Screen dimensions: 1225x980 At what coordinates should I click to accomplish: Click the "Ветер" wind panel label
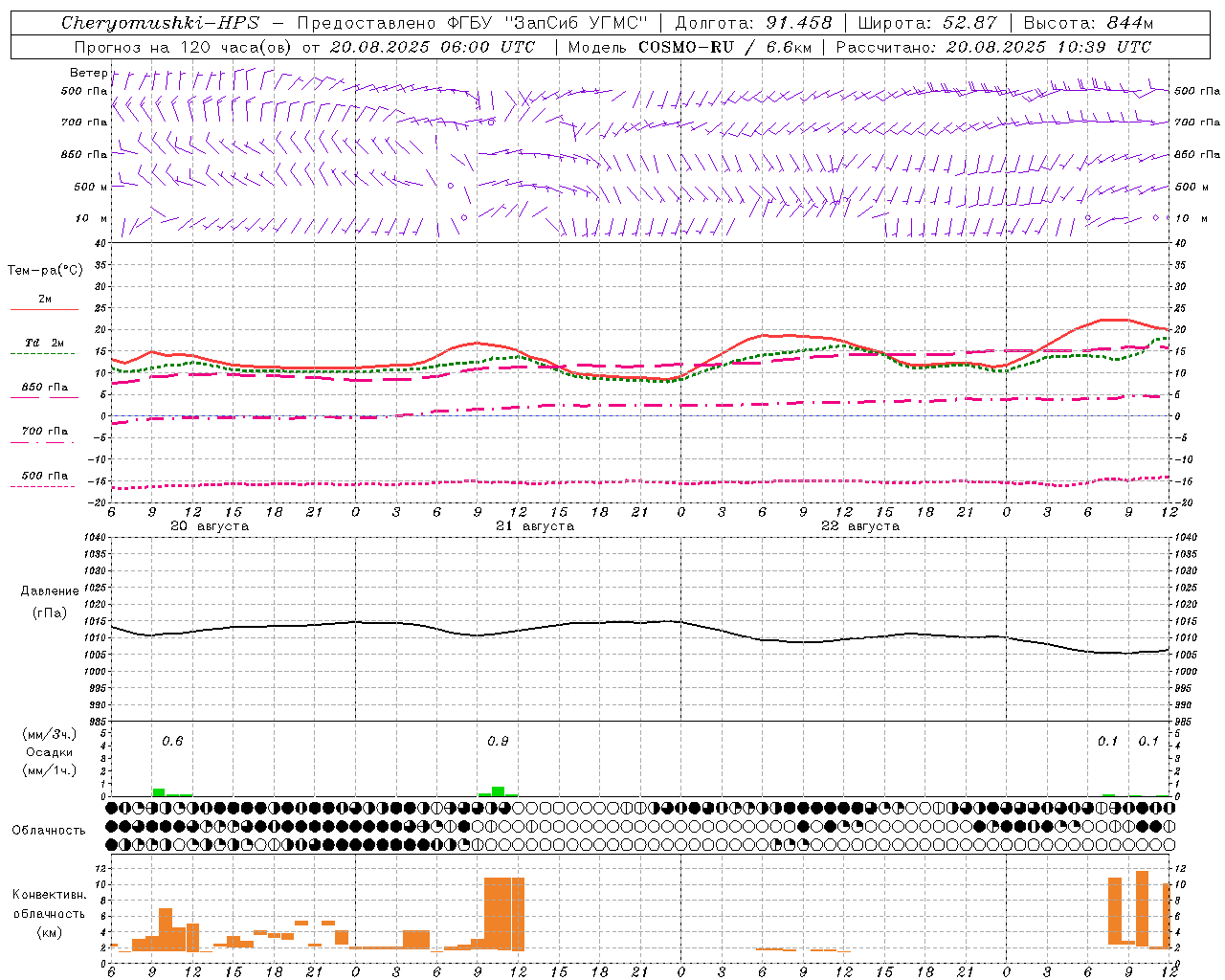click(88, 73)
